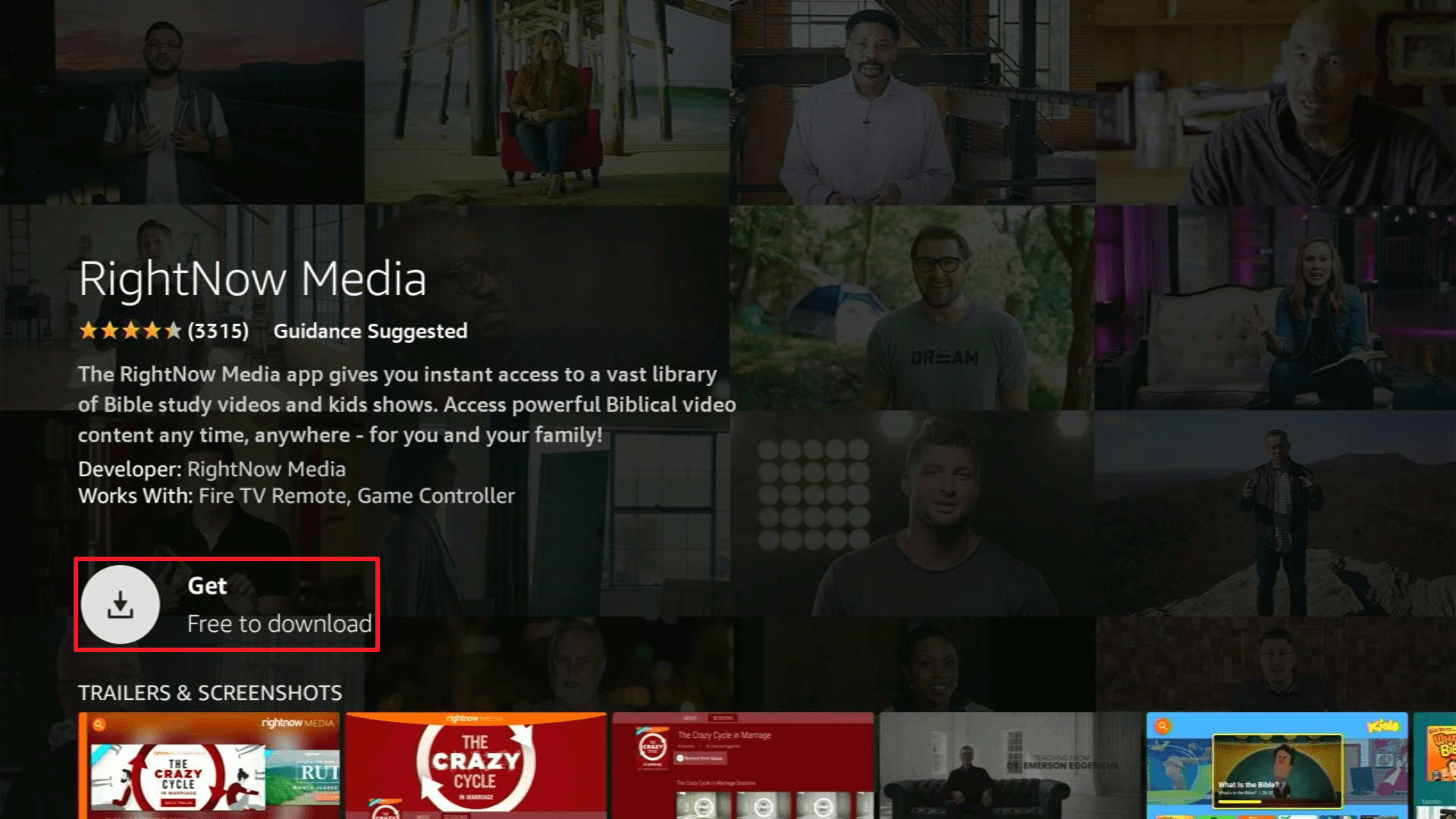The width and height of the screenshot is (1456, 819).
Task: Click the download arrow icon
Action: pyautogui.click(x=120, y=604)
